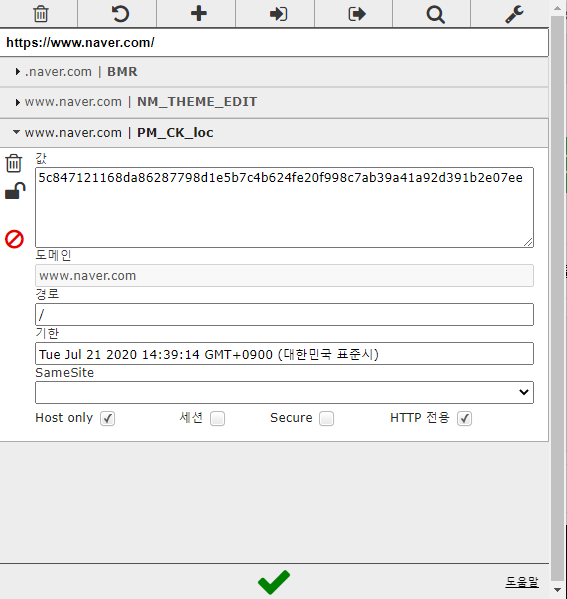Click the 도메인 field showing www.naver.com
This screenshot has width=567, height=599.
pos(284,275)
